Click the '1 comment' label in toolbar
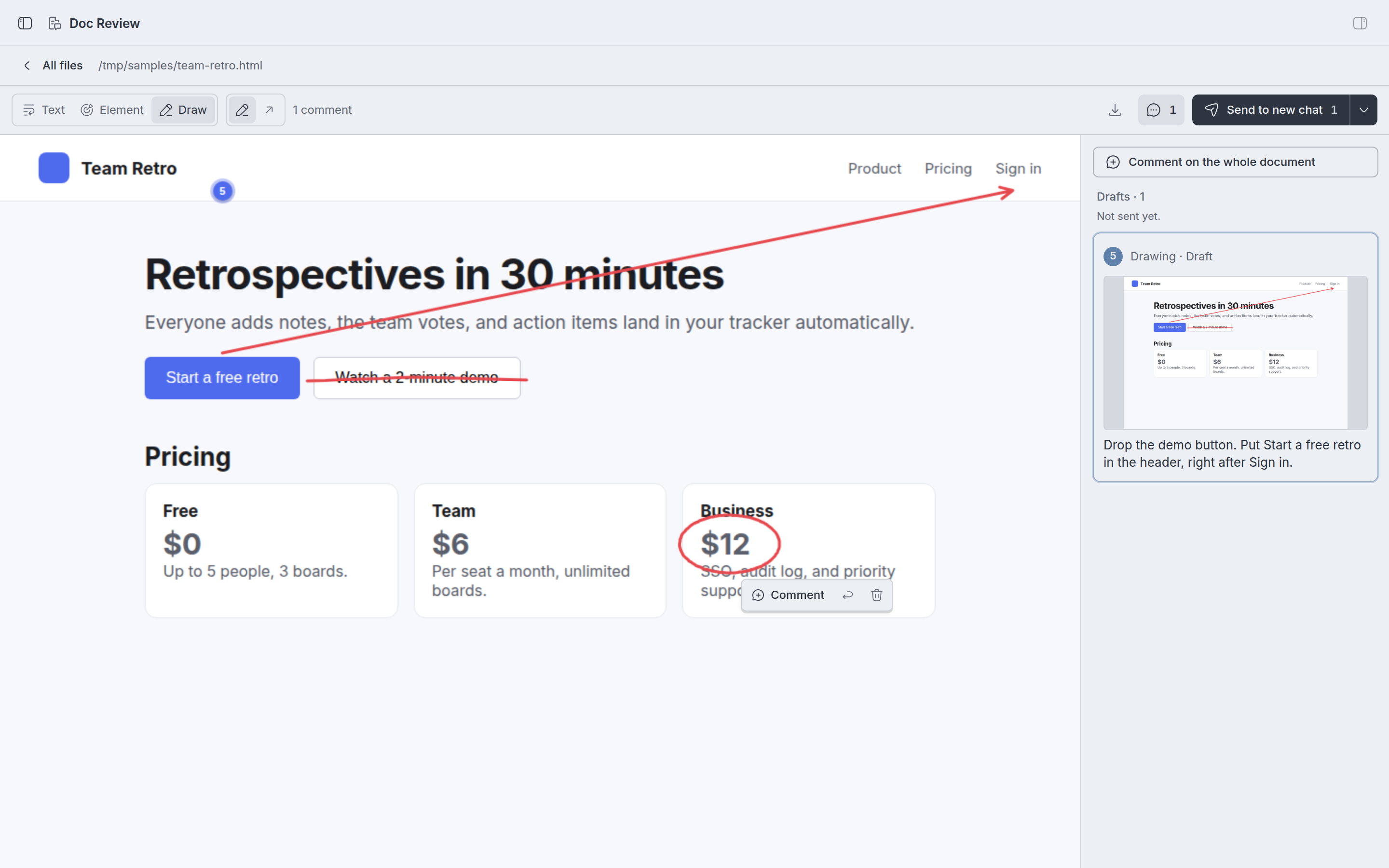Image resolution: width=1389 pixels, height=868 pixels. point(322,109)
